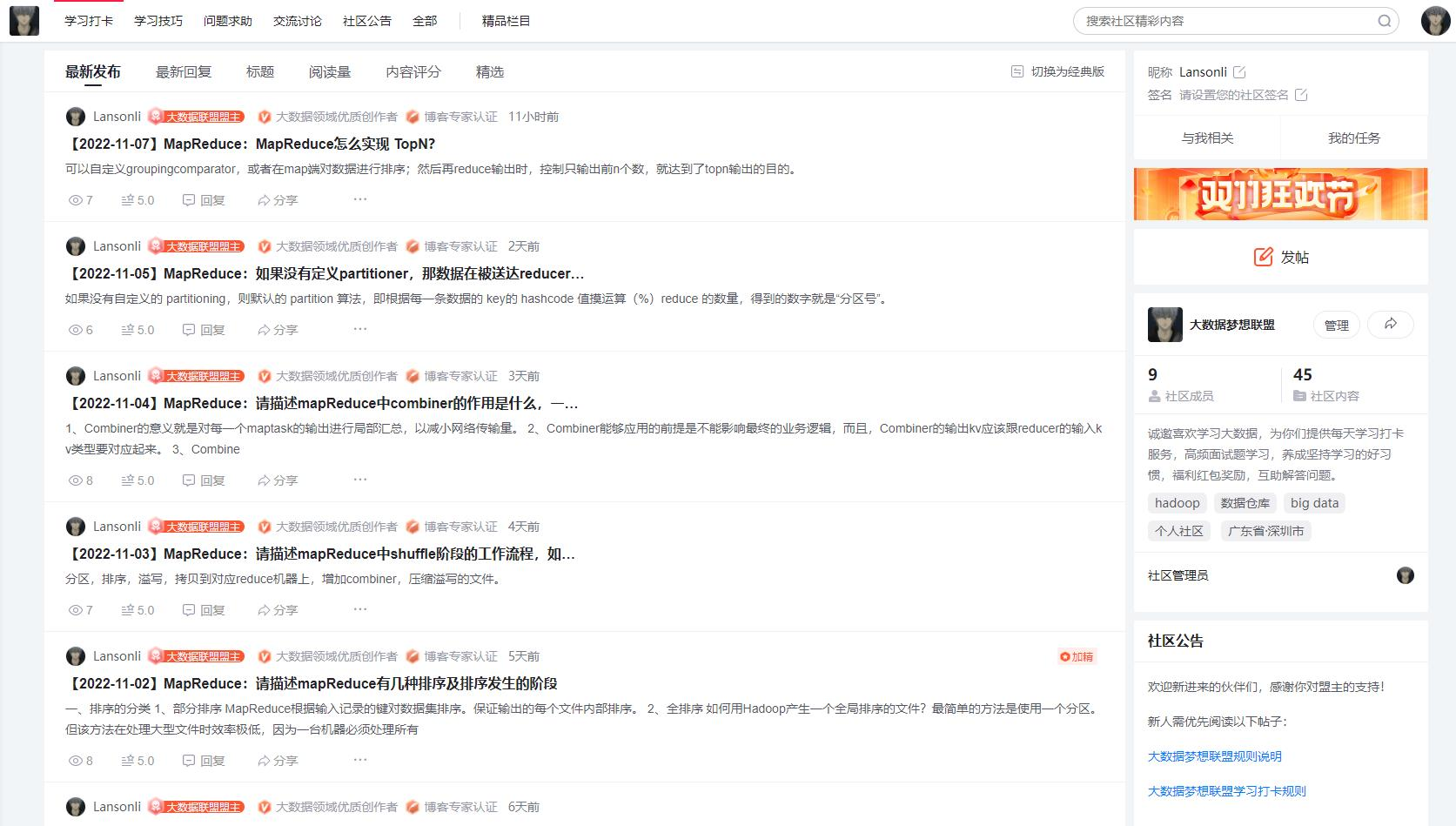Click 分享 on the 2022-11-07 TopN post
This screenshot has width=1456, height=826.
[278, 200]
